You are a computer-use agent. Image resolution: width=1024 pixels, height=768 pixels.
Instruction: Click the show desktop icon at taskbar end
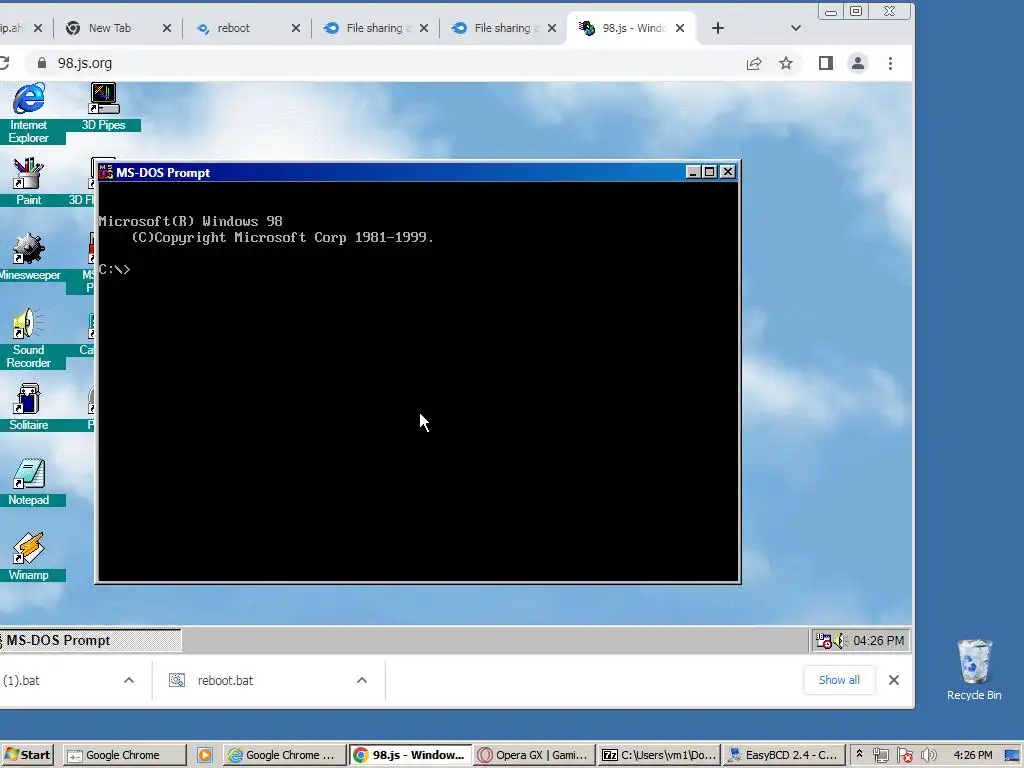click(1013, 755)
